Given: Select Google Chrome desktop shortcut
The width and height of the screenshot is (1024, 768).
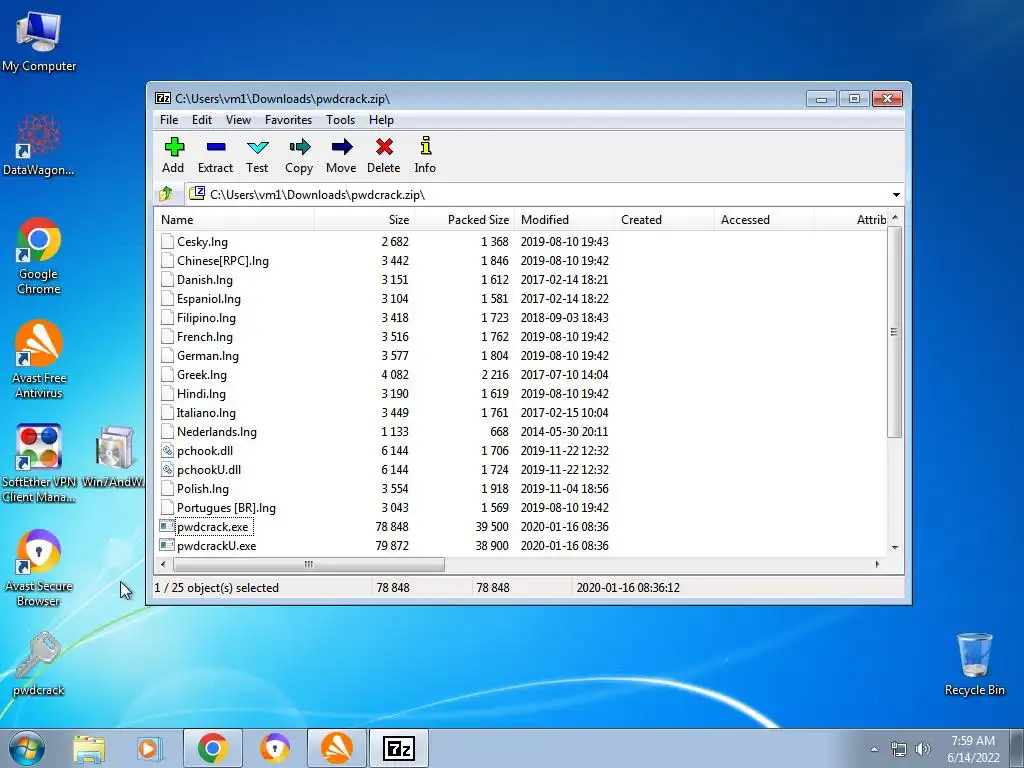Looking at the screenshot, I should click(39, 255).
